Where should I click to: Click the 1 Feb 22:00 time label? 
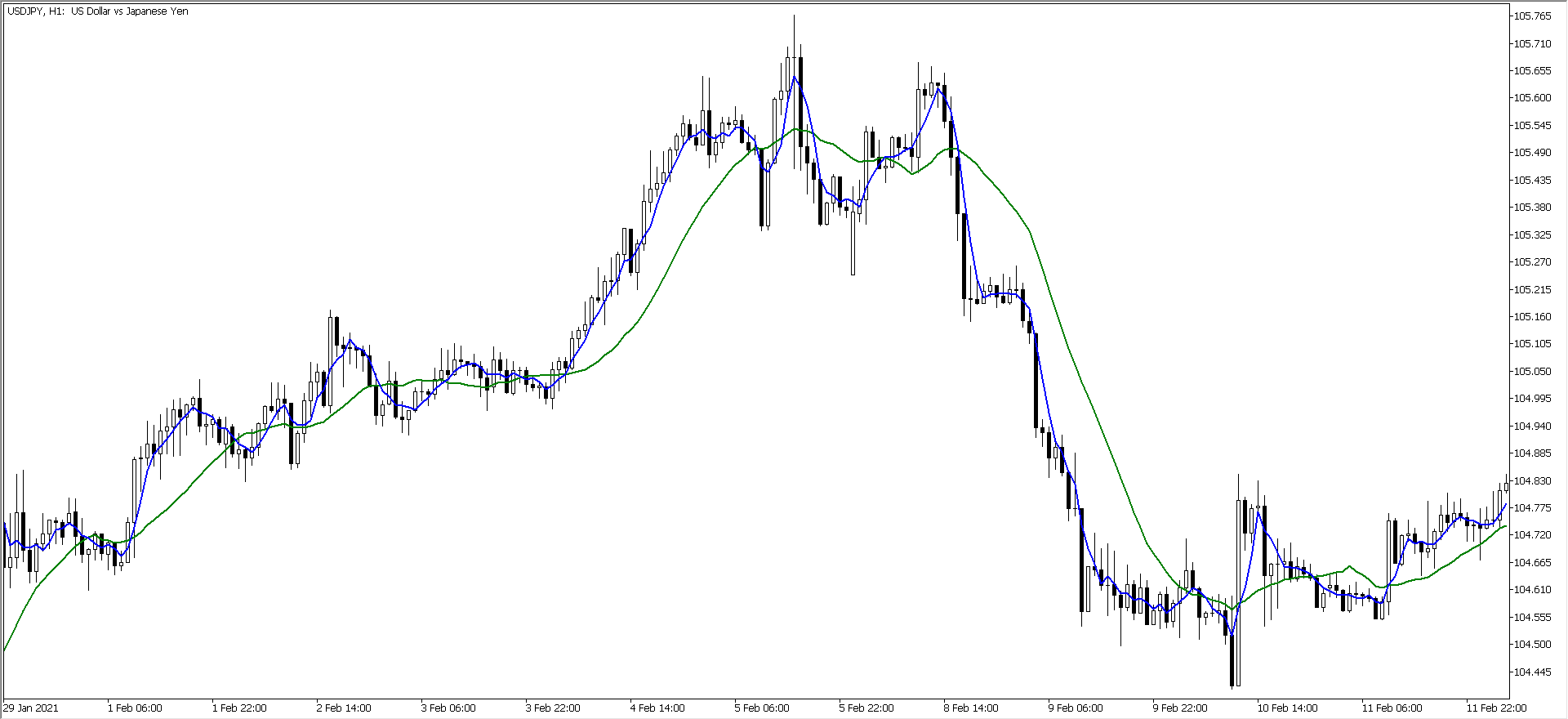coord(239,708)
